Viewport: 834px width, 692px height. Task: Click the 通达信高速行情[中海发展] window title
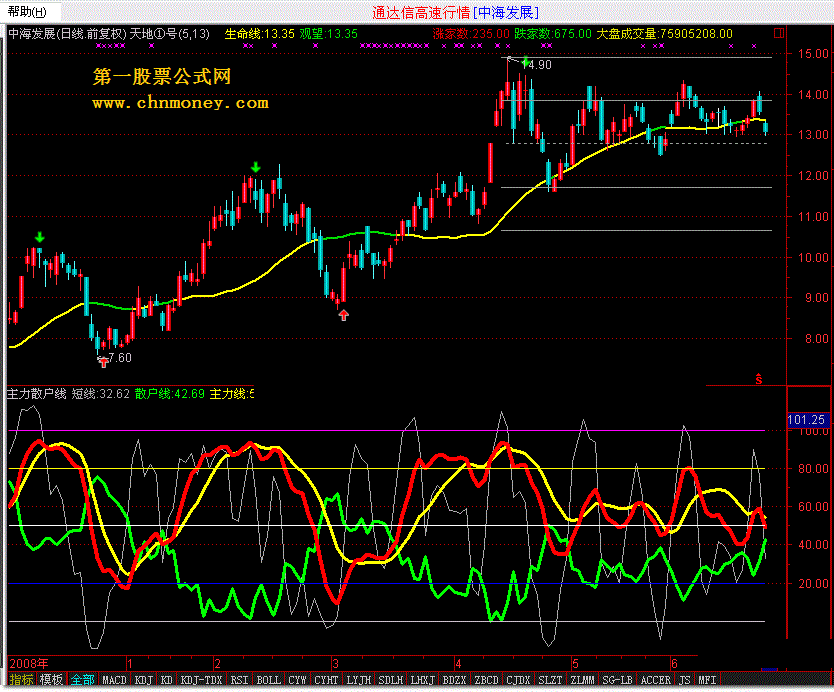coord(456,12)
